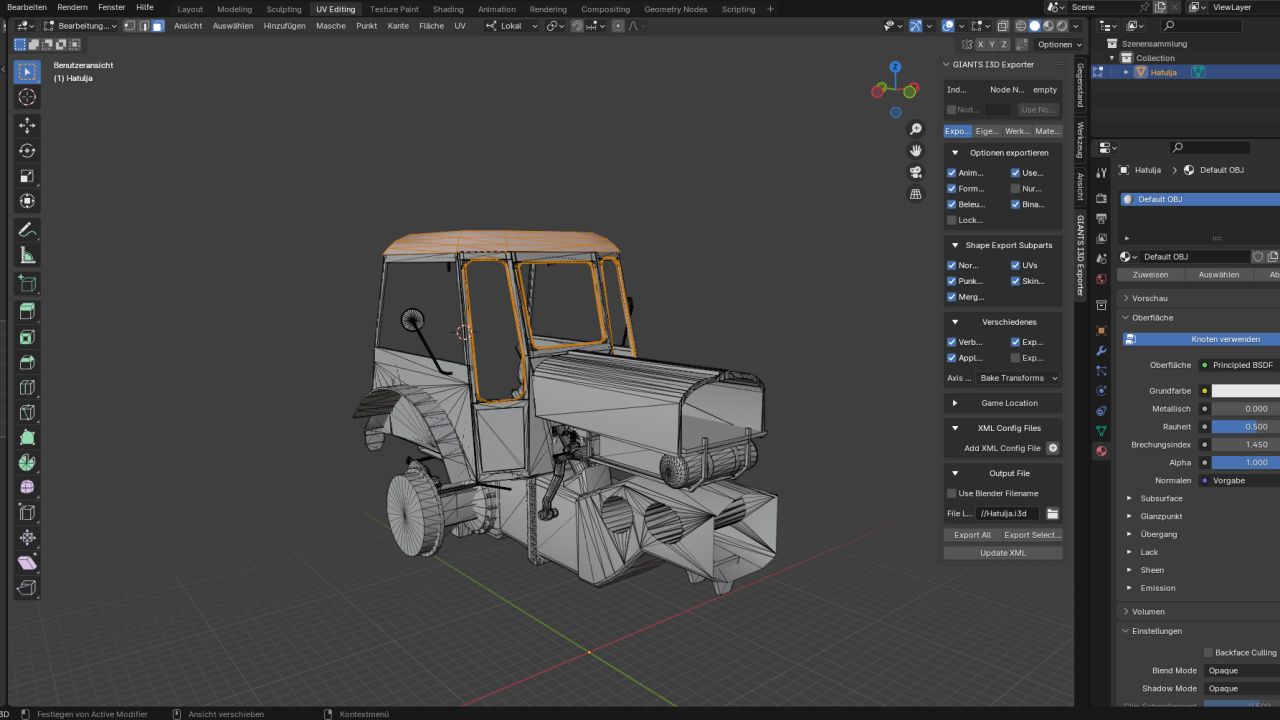
Task: Activate the 3D Cursor tool
Action: [27, 97]
